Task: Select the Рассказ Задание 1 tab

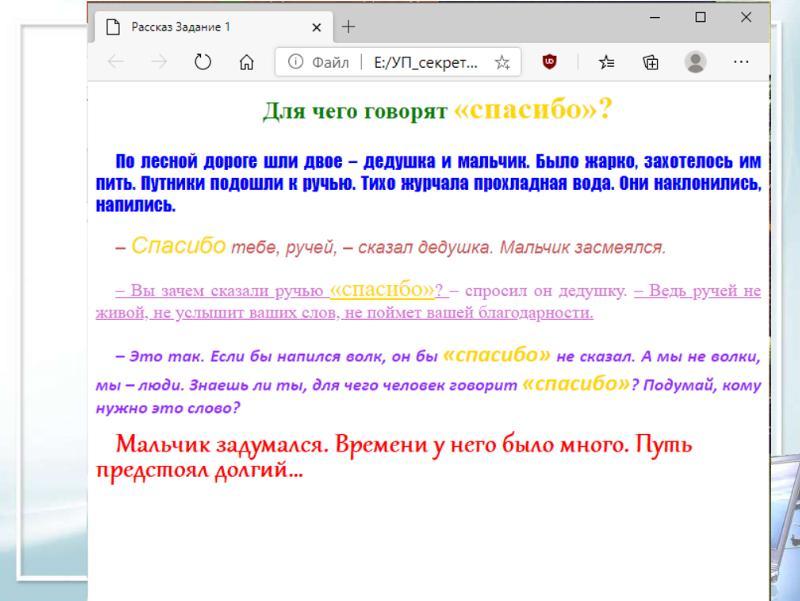Action: [214, 27]
